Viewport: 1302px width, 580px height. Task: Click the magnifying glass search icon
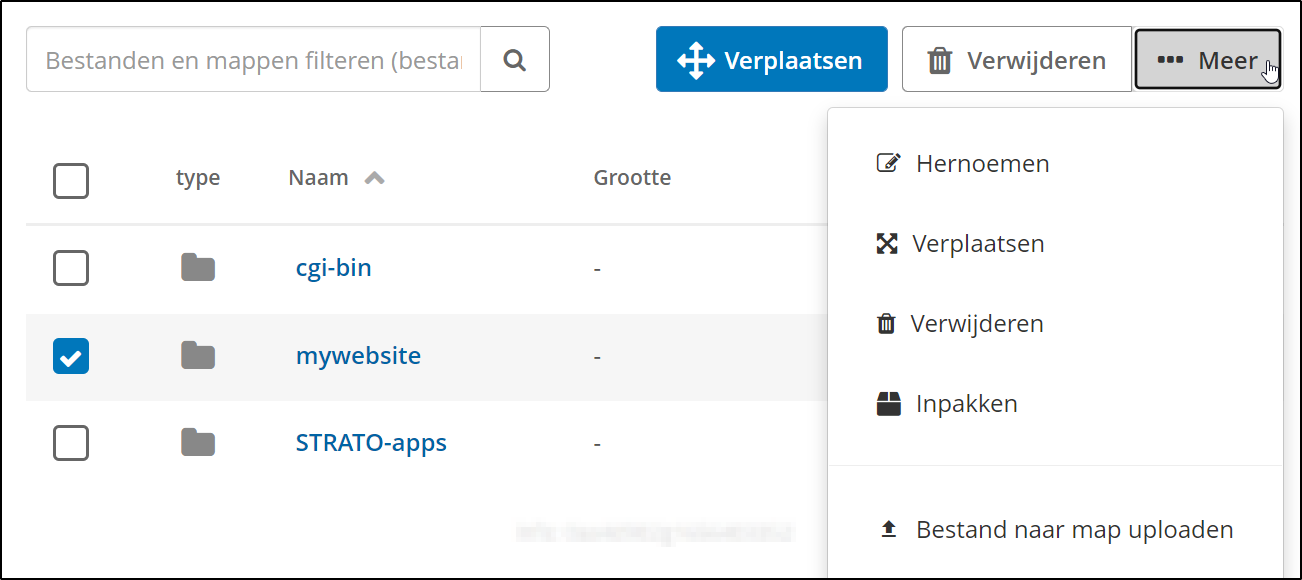(x=515, y=60)
